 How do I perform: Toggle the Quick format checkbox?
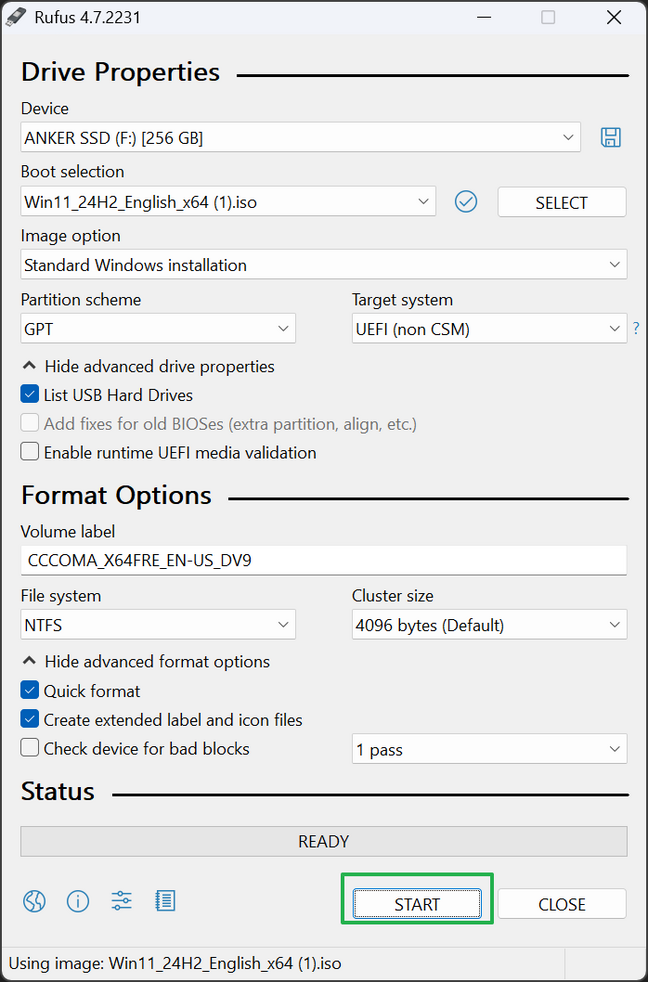[30, 691]
